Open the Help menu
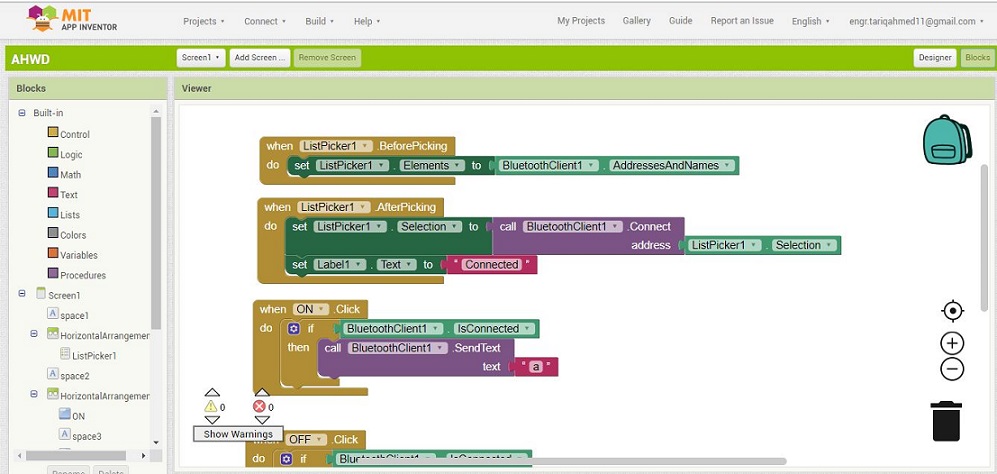The image size is (997, 474). [x=367, y=21]
